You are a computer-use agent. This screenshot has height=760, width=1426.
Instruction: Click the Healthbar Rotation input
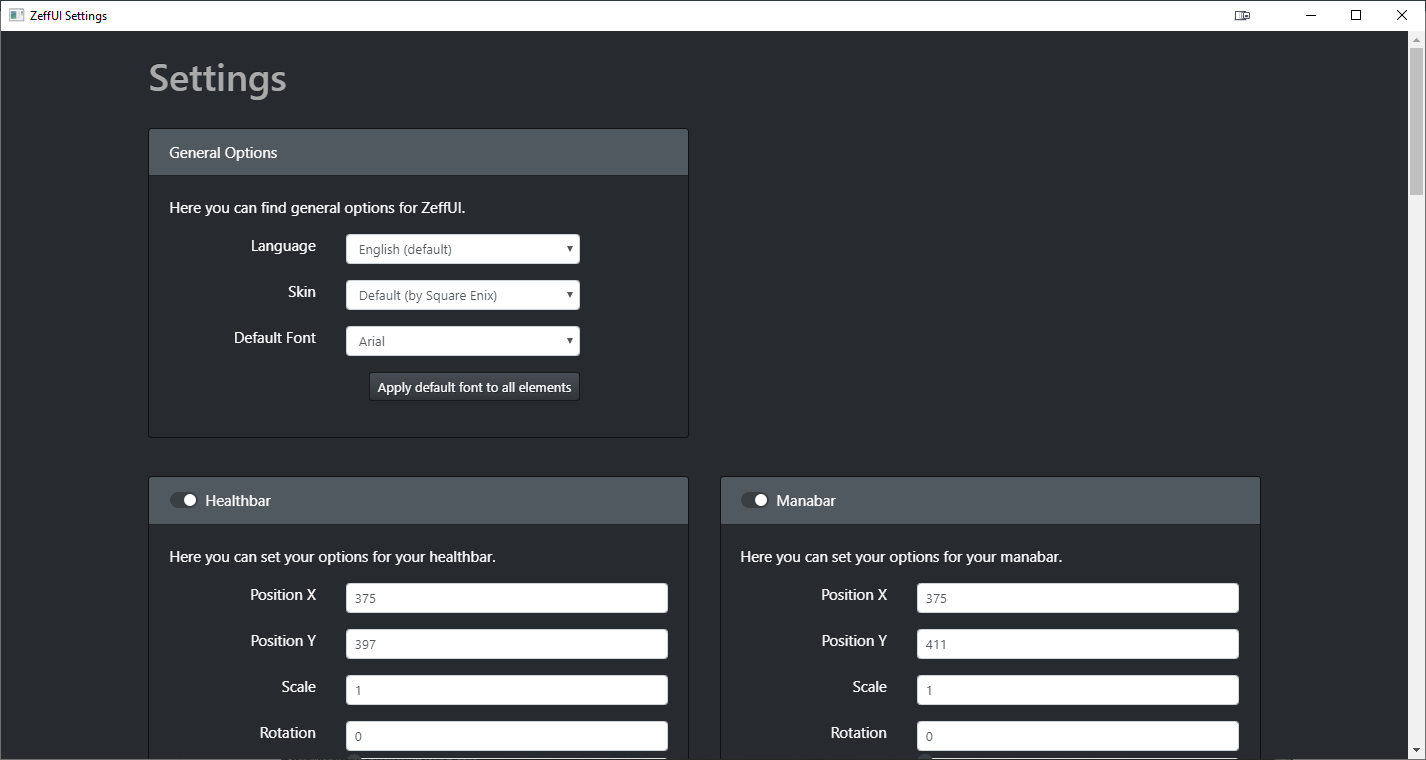click(506, 735)
